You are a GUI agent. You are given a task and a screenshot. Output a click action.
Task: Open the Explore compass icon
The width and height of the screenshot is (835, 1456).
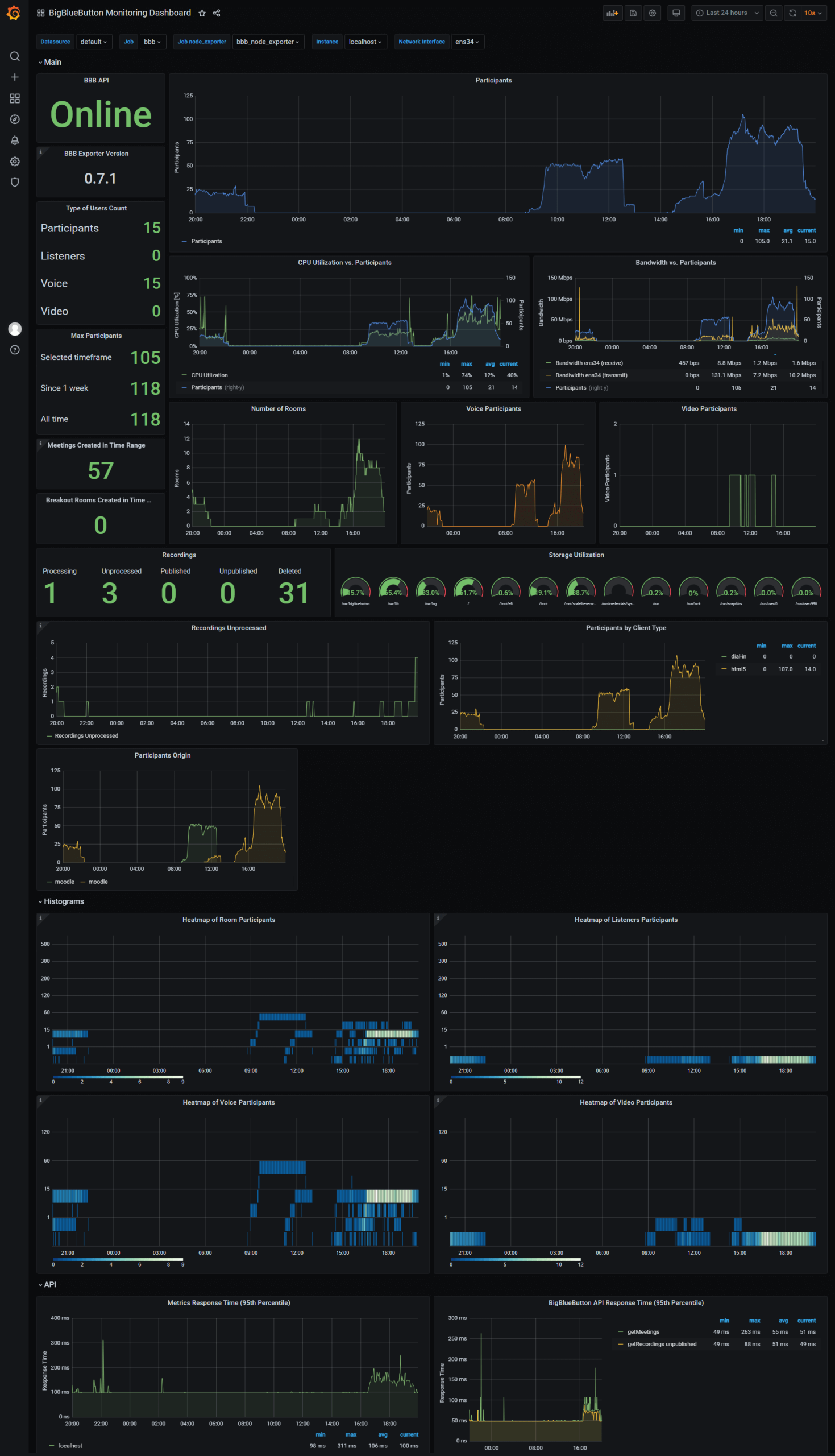pyautogui.click(x=15, y=119)
